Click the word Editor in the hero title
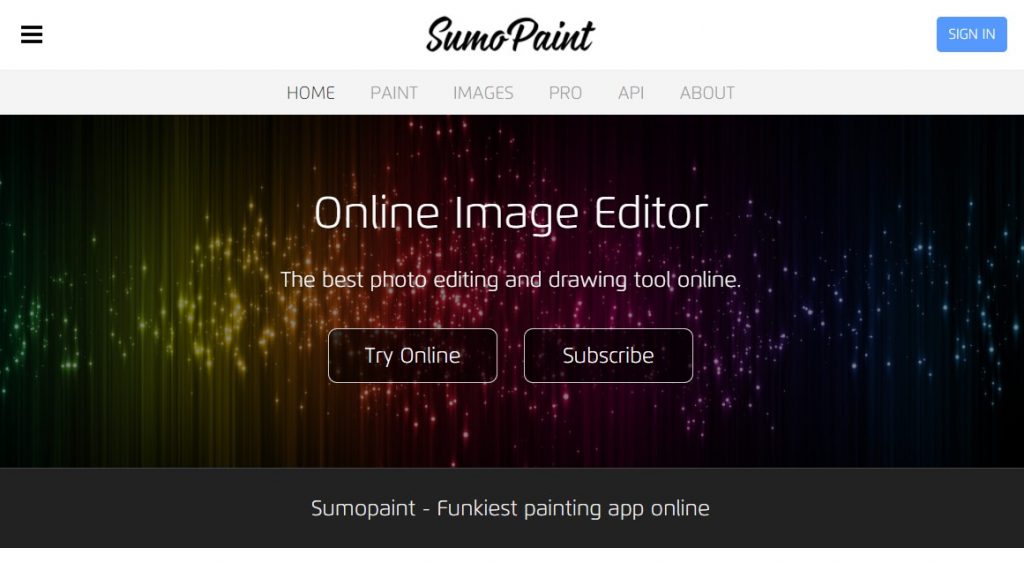This screenshot has height=563, width=1024. click(x=651, y=213)
